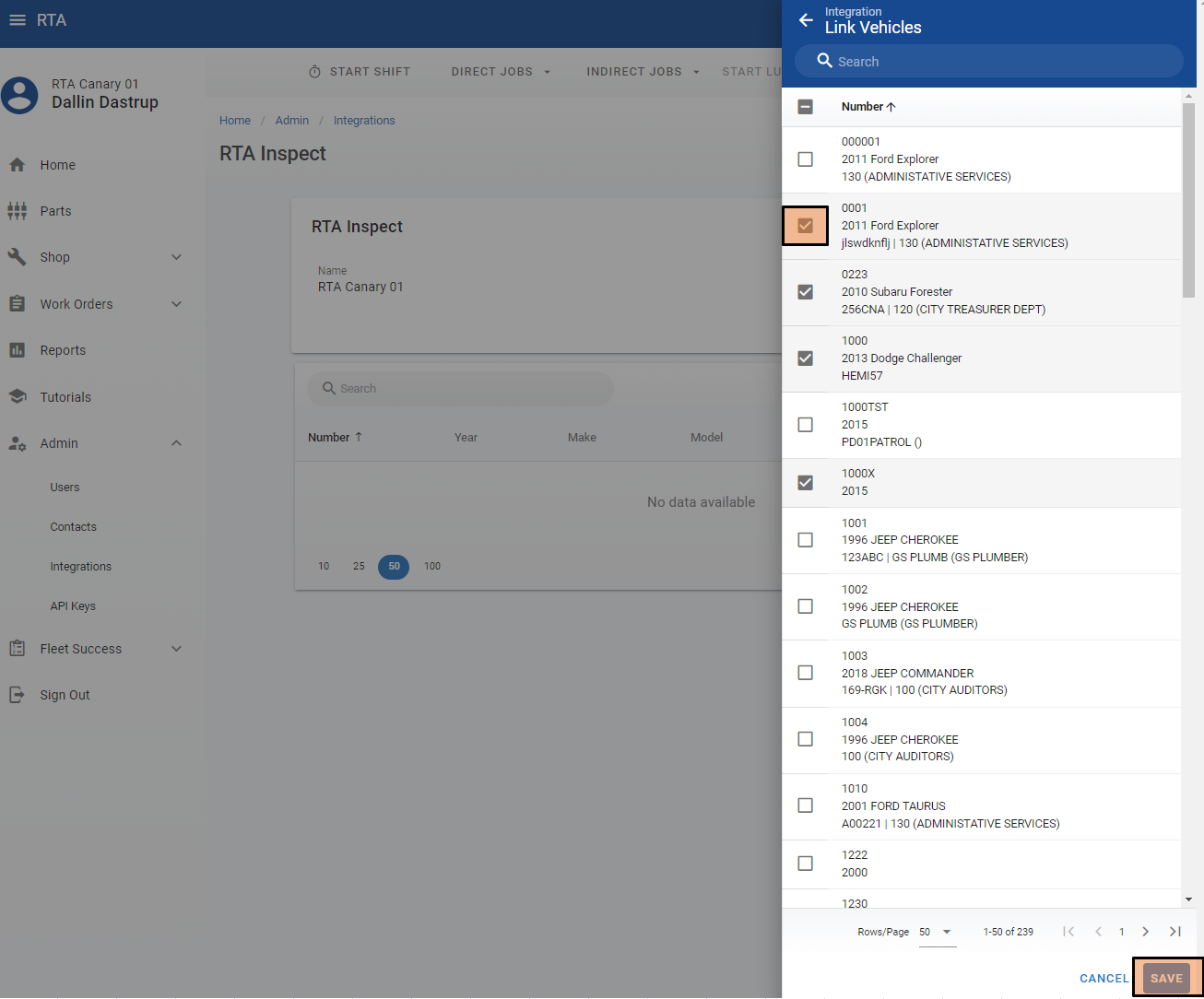Select the 1001 JEEP CHEROKEE checkbox
Viewport: 1204px width, 999px height.
(x=805, y=540)
